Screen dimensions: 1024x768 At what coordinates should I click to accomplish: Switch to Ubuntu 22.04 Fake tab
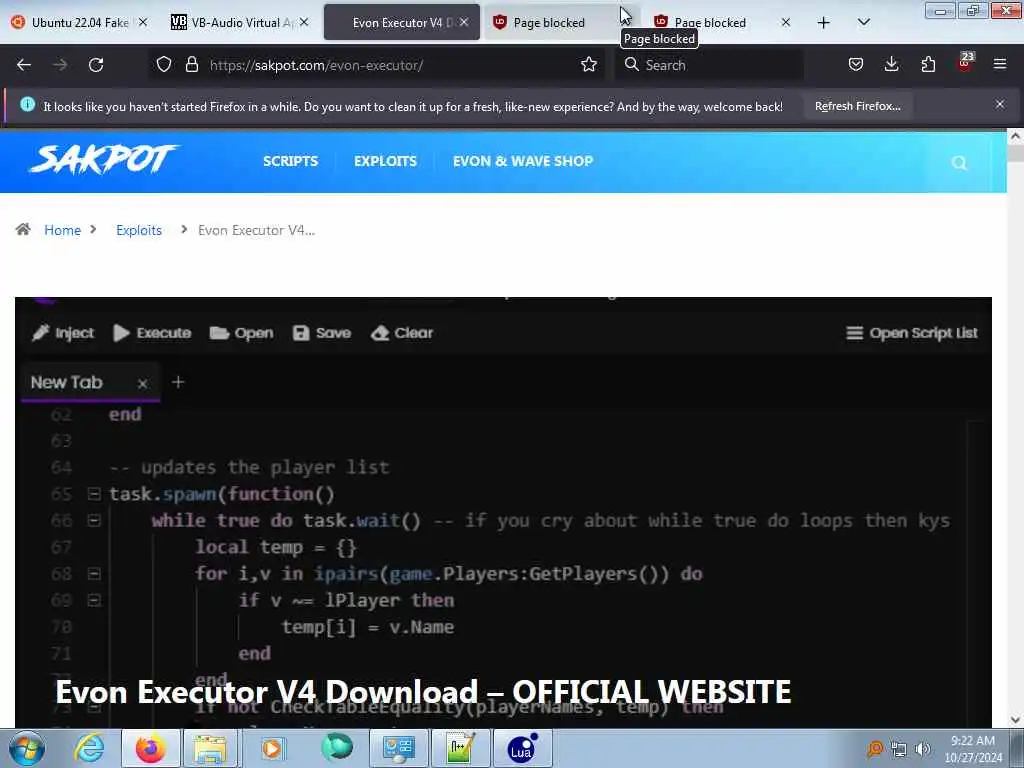pyautogui.click(x=79, y=23)
